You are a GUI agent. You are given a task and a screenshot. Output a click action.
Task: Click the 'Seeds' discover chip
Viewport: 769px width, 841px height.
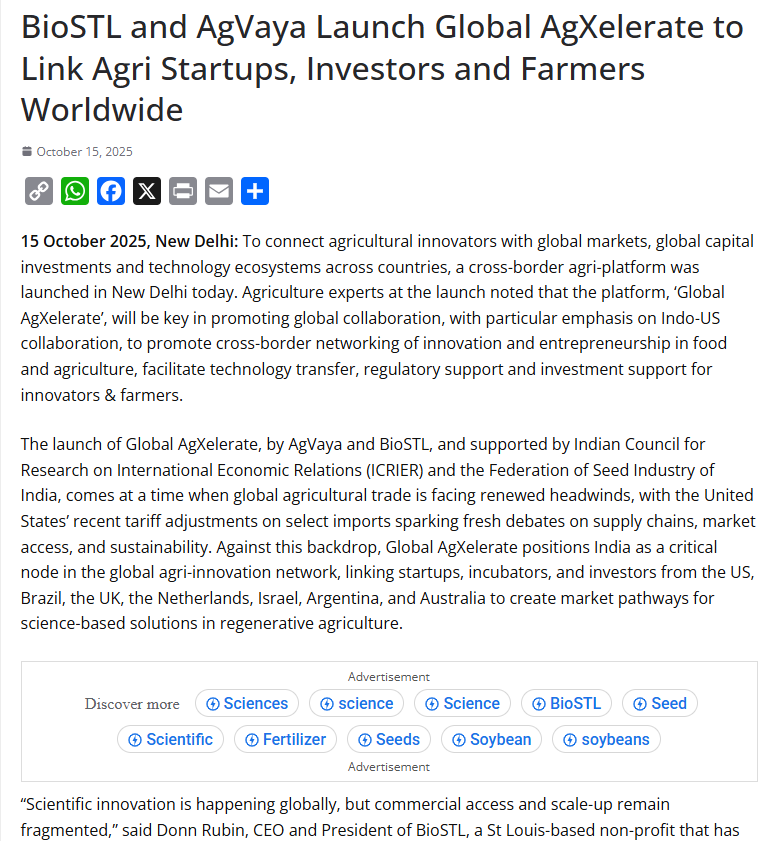pyautogui.click(x=388, y=739)
